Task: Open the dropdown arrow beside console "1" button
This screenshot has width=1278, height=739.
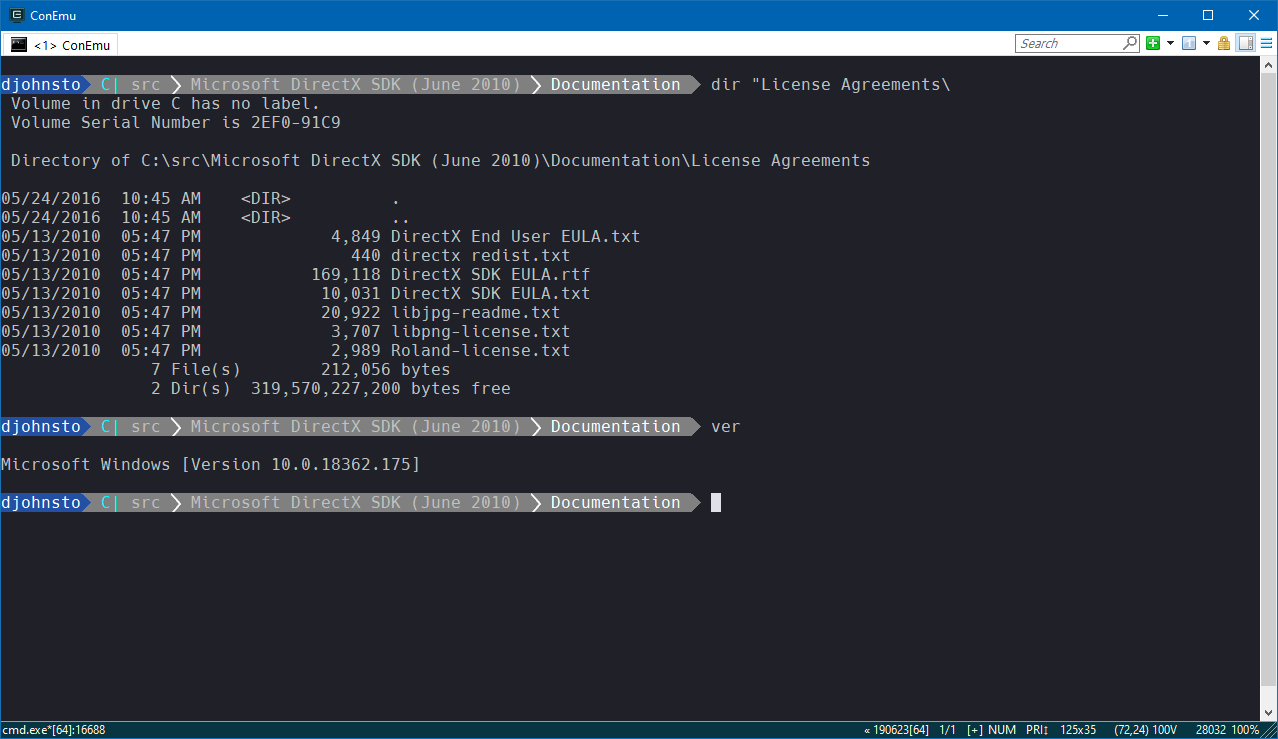Action: 1206,44
